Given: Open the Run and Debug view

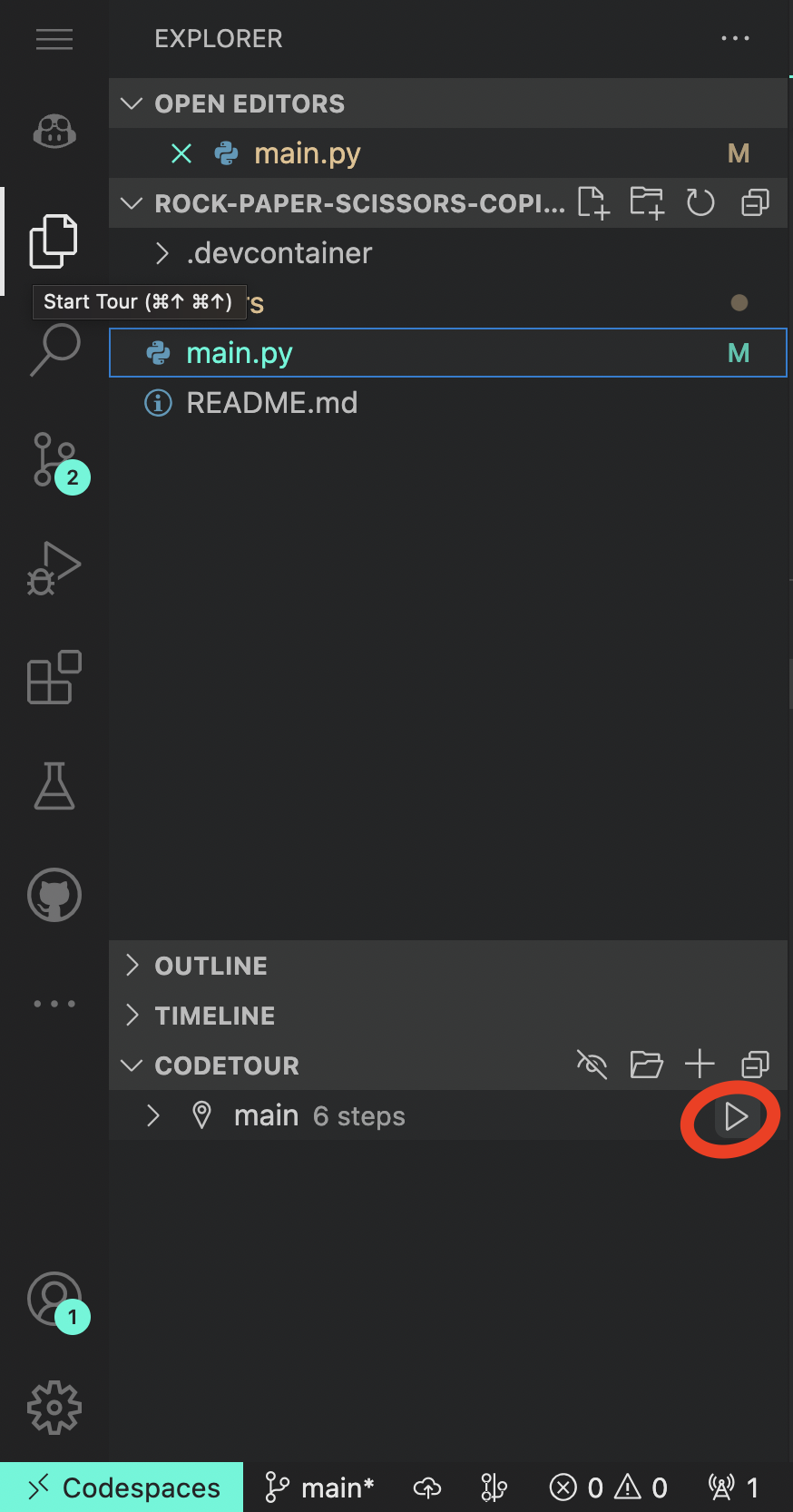Looking at the screenshot, I should tap(54, 568).
